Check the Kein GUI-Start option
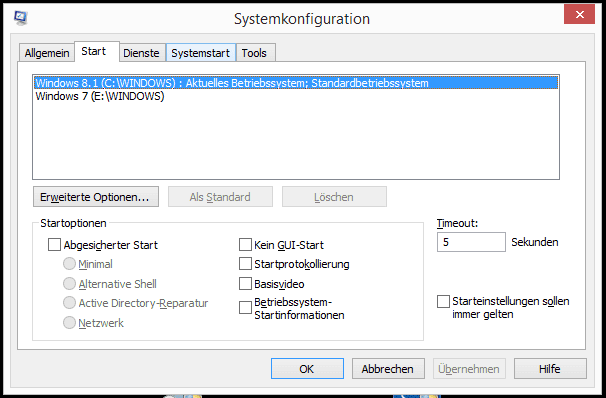This screenshot has height=398, width=606. (245, 245)
